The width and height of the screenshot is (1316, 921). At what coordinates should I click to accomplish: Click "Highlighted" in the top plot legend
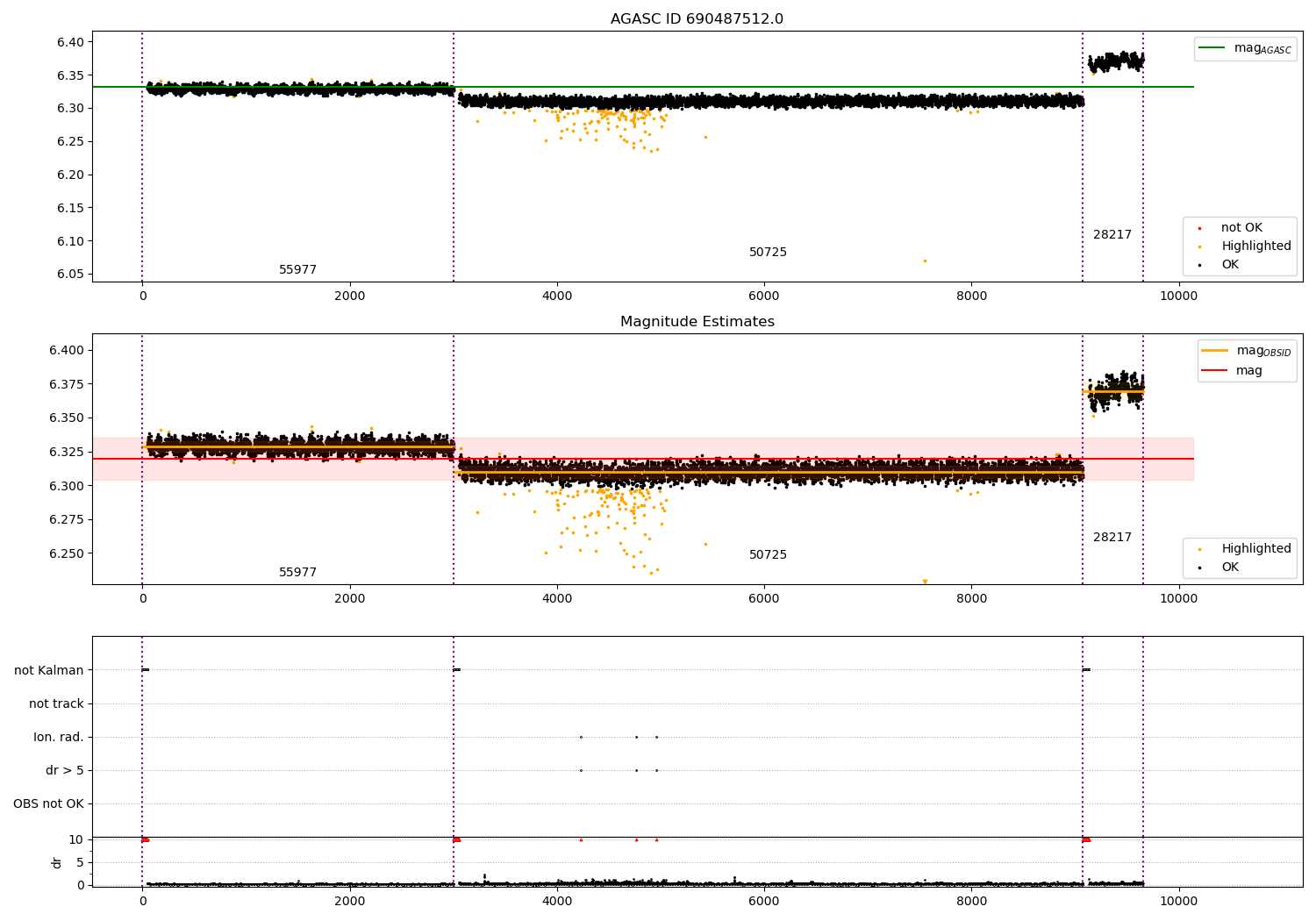pos(1256,246)
